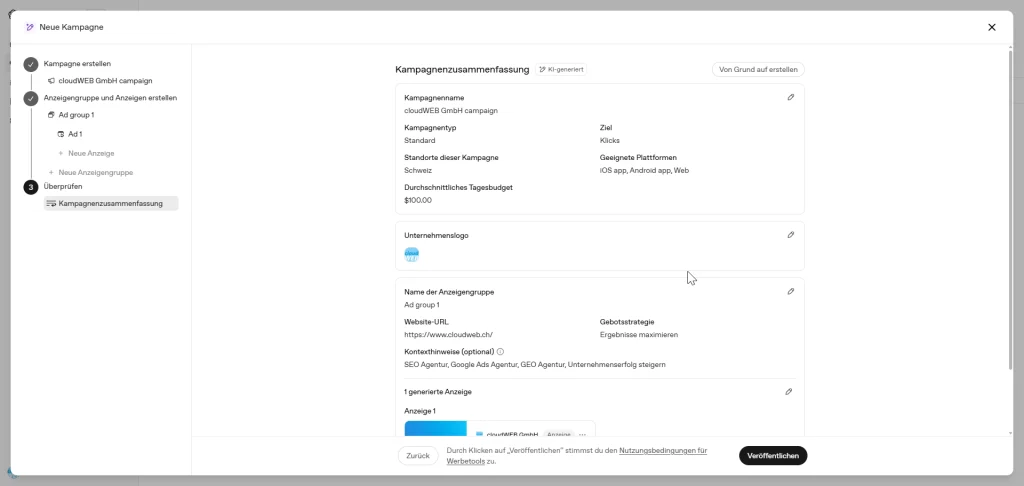Go to Anzeigengruppe und Anzeigen erstellen step
The height and width of the screenshot is (486, 1024).
[110, 98]
